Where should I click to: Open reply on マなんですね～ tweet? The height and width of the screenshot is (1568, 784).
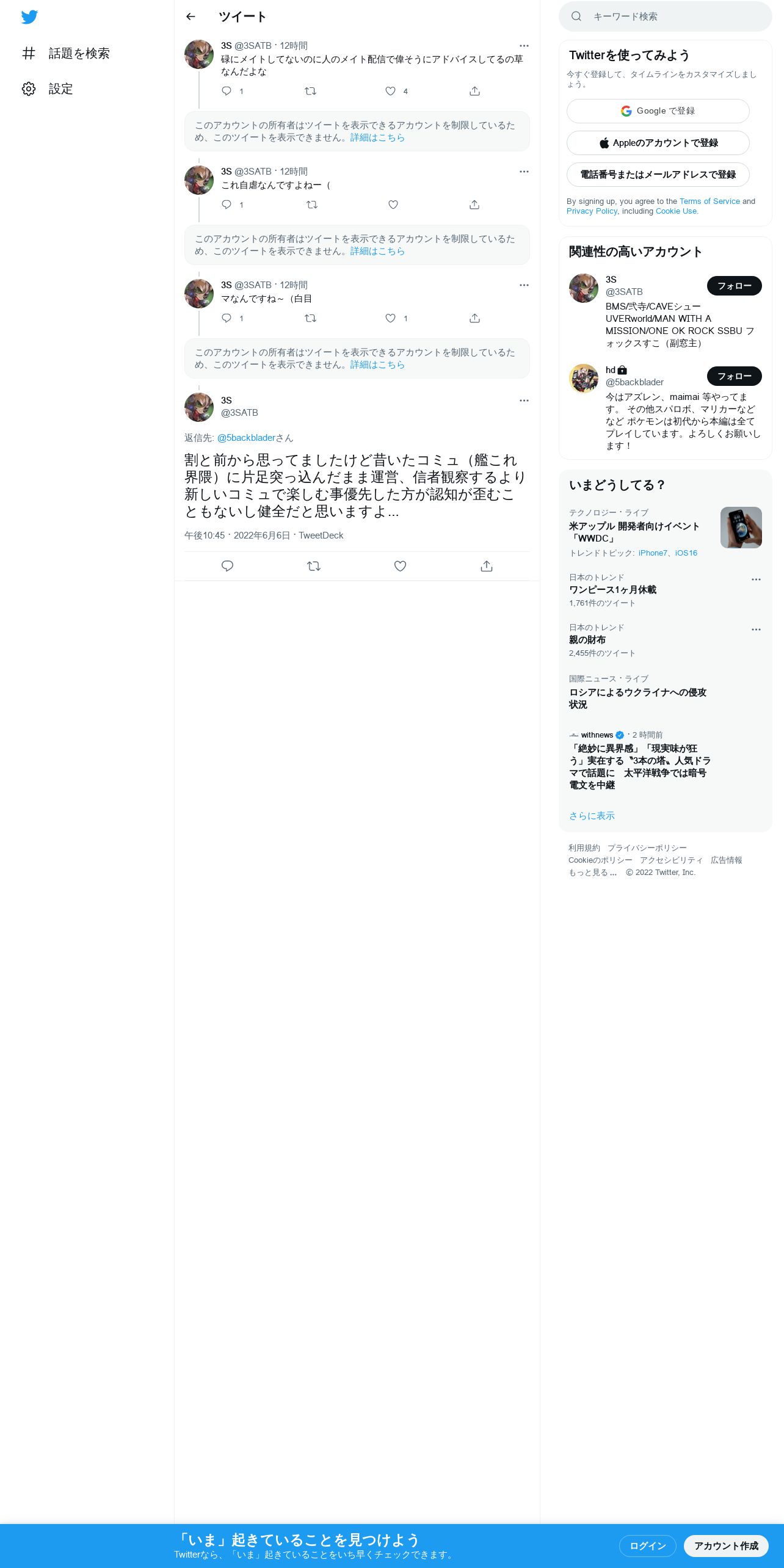click(x=227, y=318)
